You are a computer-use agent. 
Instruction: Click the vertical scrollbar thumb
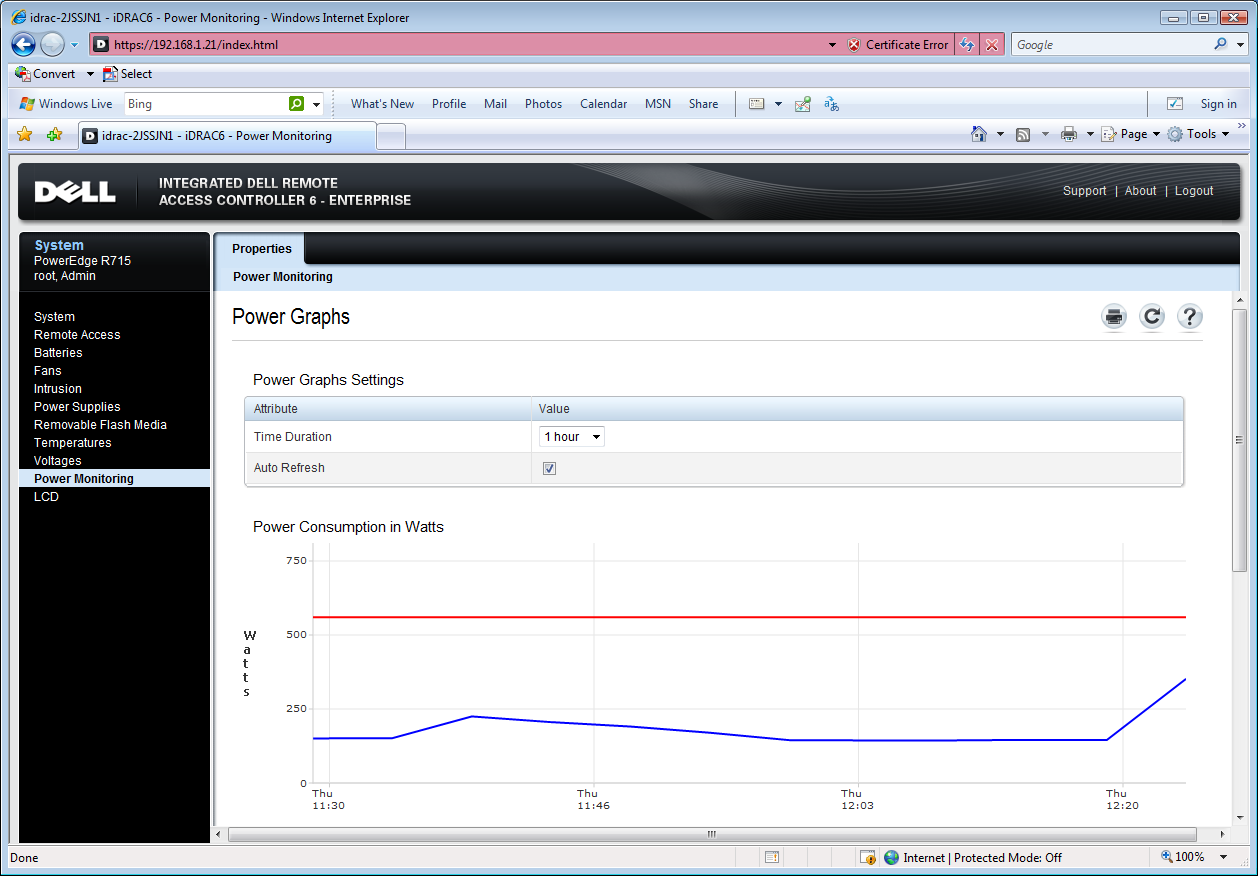point(1239,439)
